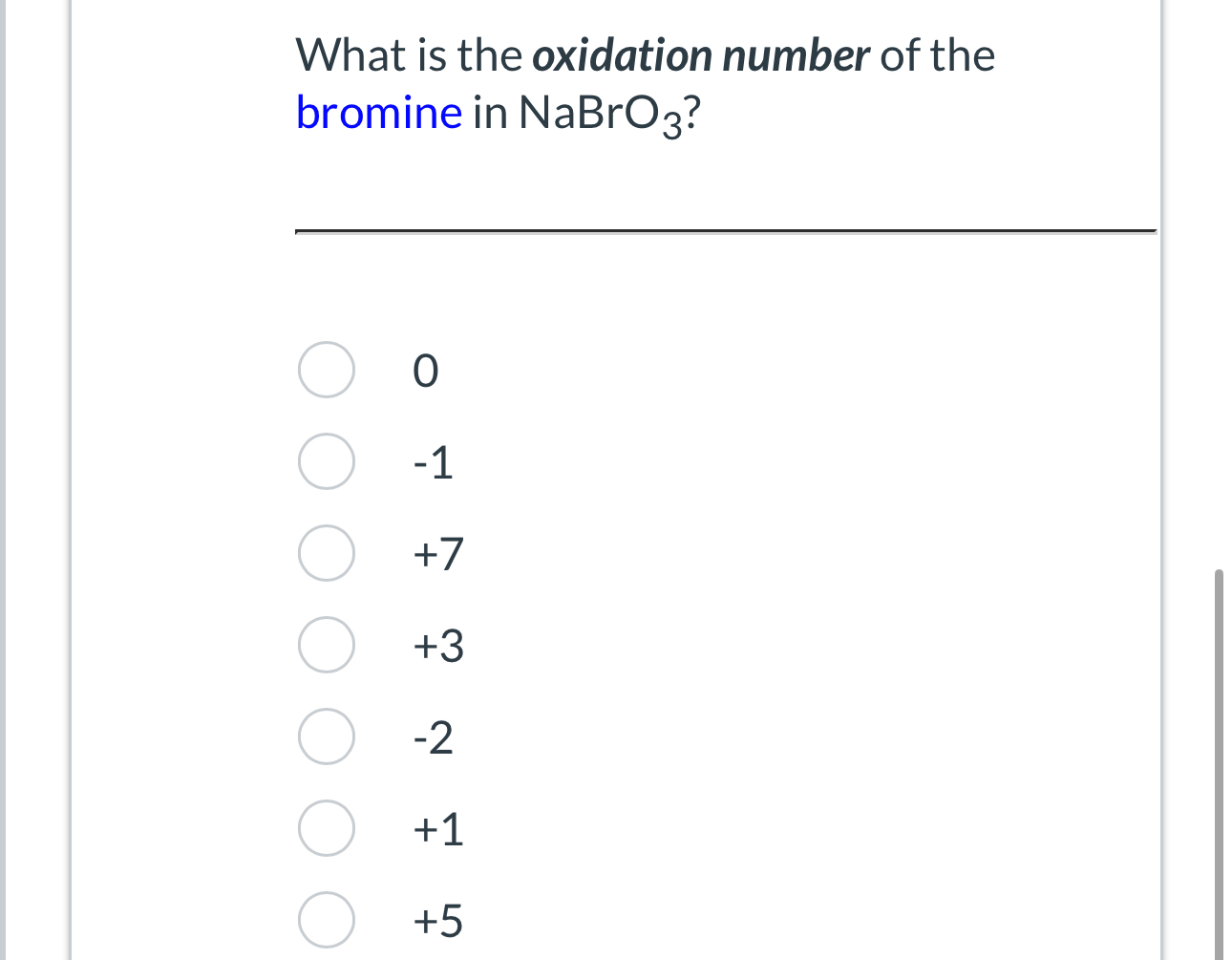Select the answer option +1

coord(325,829)
